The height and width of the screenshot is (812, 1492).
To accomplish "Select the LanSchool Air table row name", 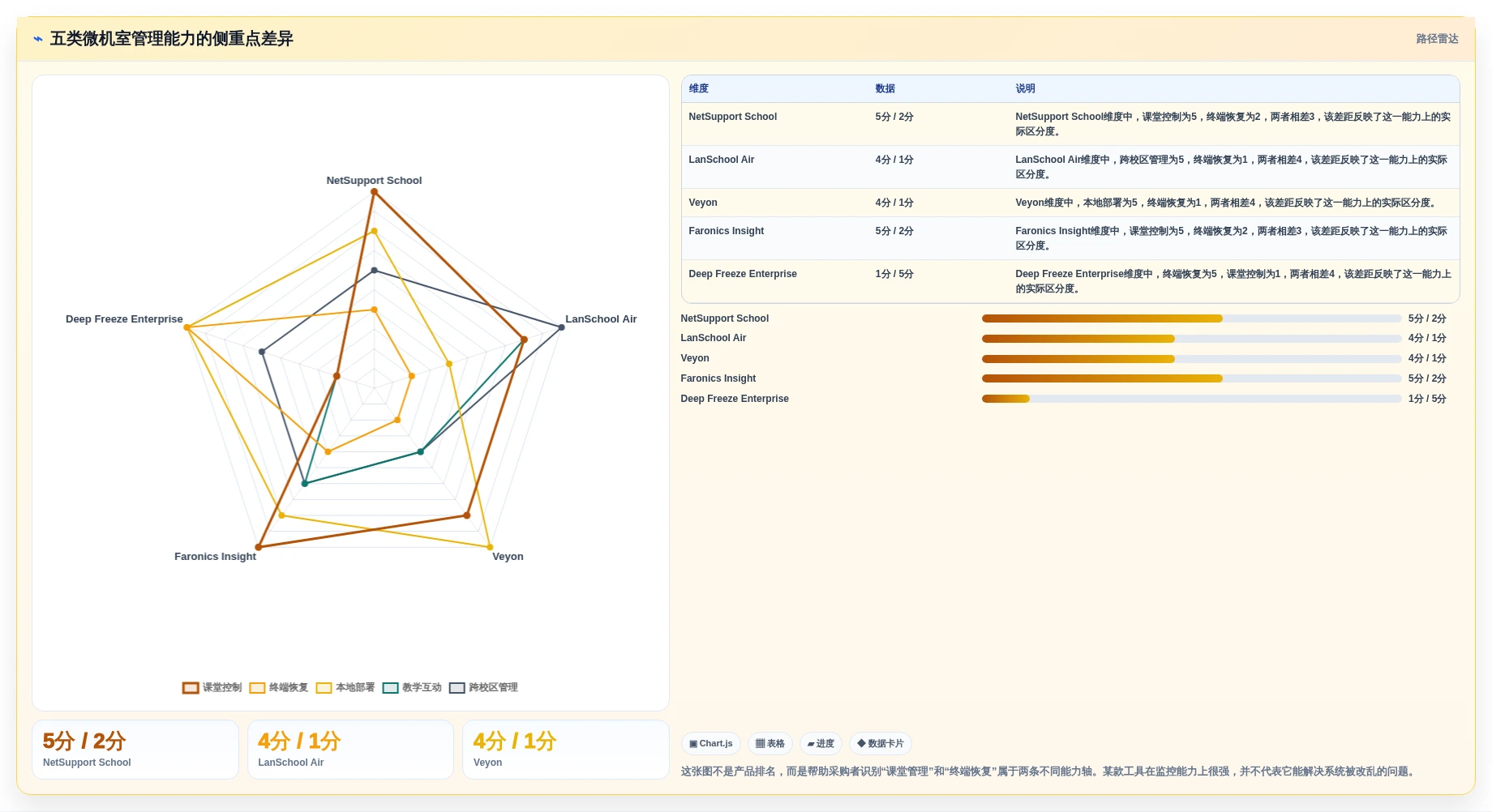I will click(721, 160).
